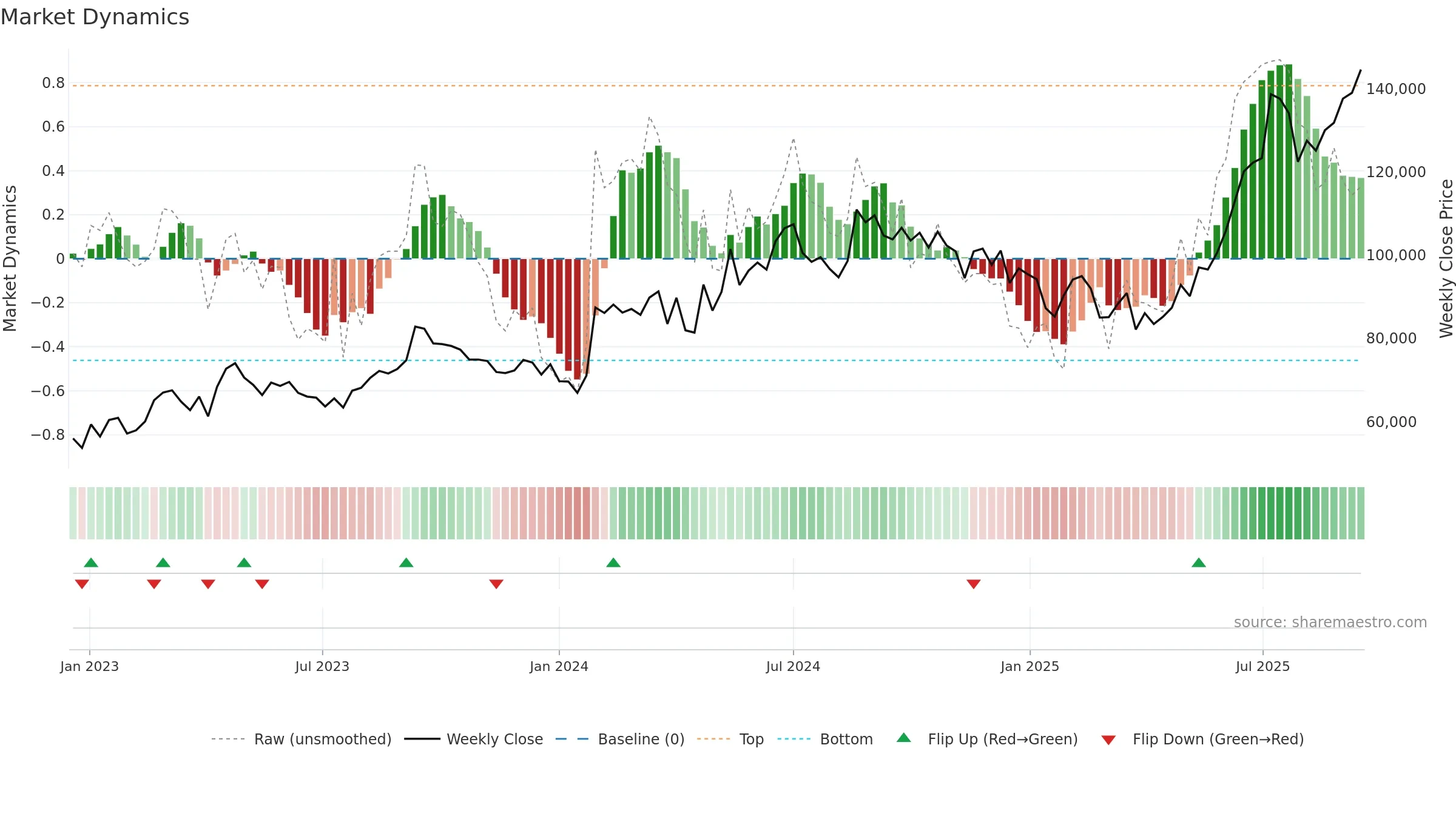The image size is (1456, 819).
Task: Click the −0.2 left axis tick label
Action: 47,303
